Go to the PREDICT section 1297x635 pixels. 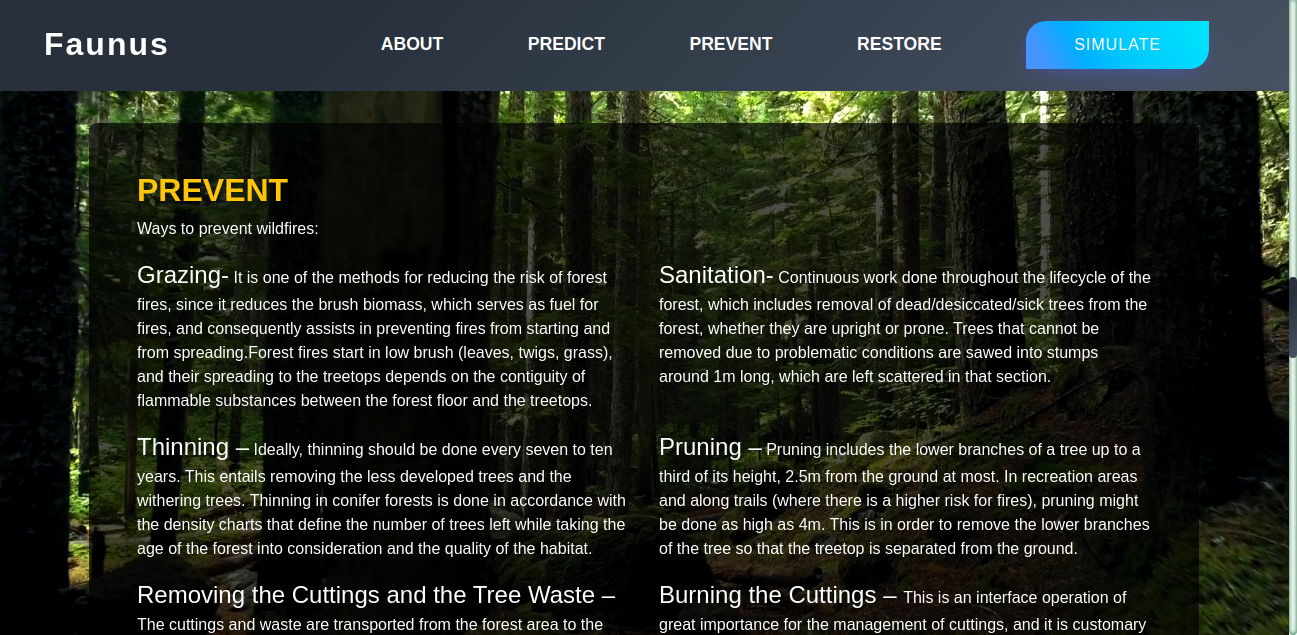click(x=566, y=44)
